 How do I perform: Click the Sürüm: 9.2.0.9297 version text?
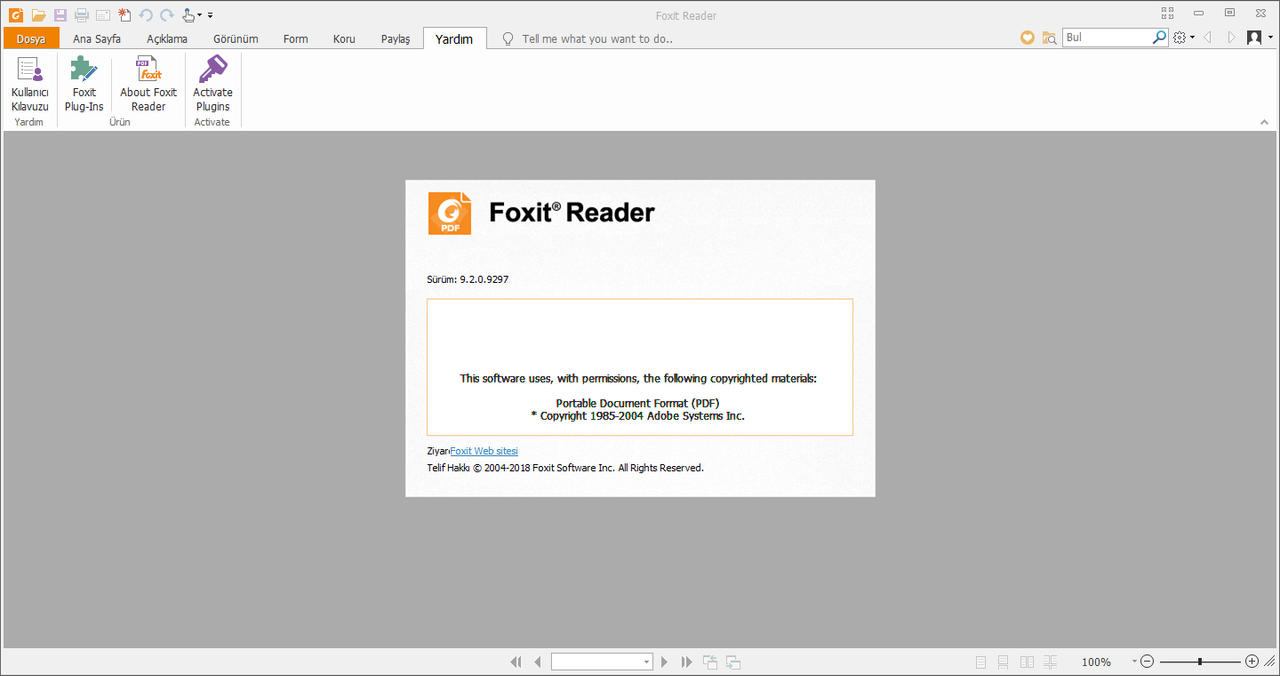[x=468, y=280]
